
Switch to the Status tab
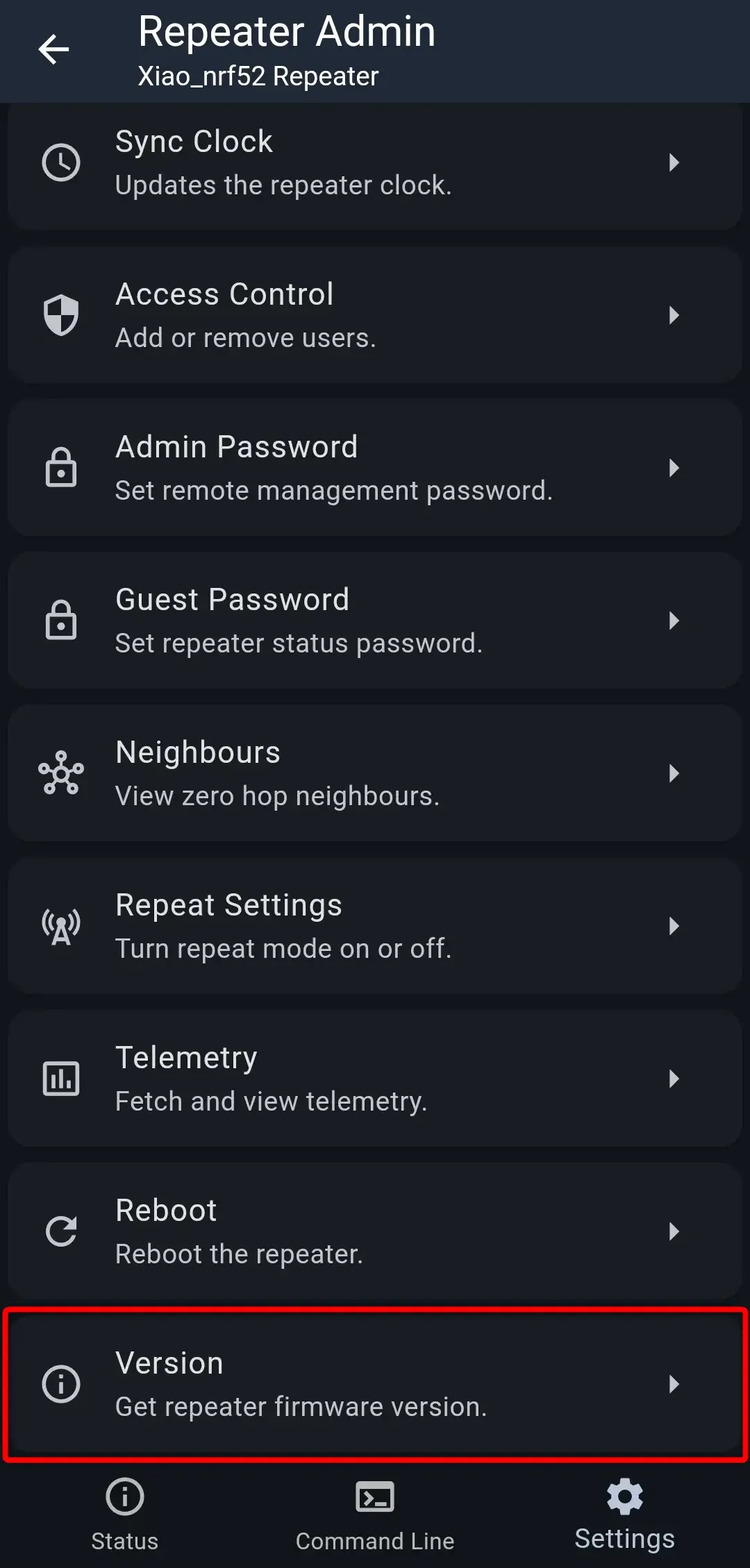pos(125,1513)
